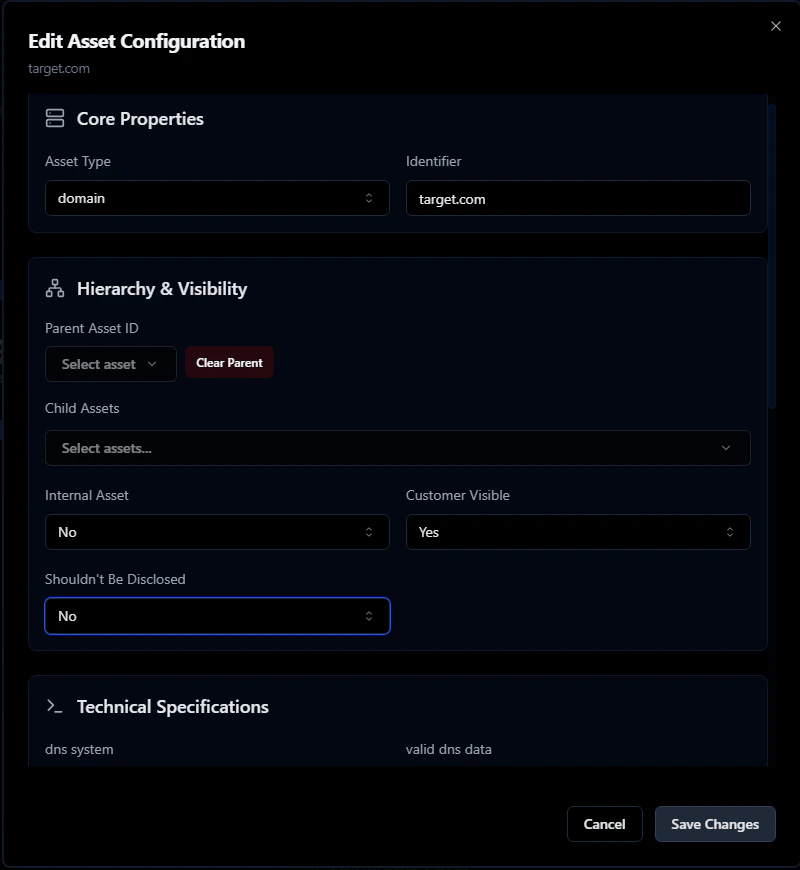Click the Identifier field showing target.com

tap(578, 198)
